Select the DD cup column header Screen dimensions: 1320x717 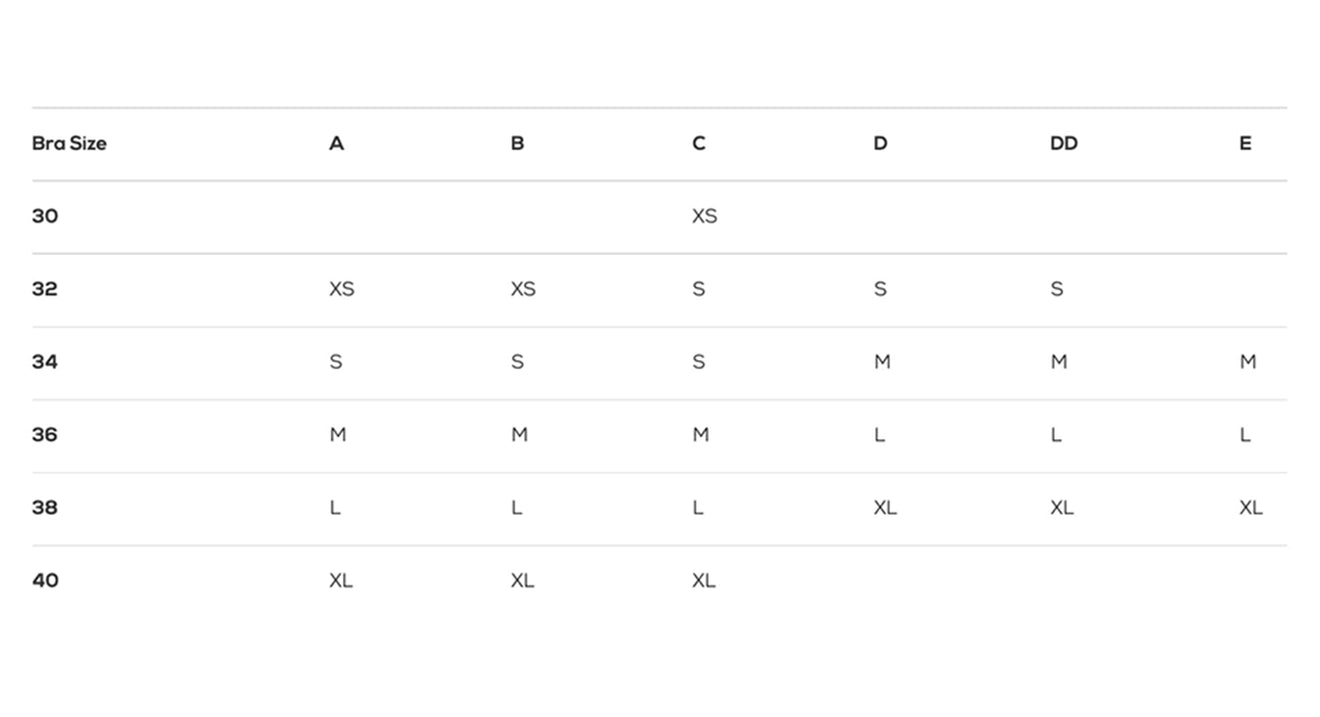(1064, 143)
